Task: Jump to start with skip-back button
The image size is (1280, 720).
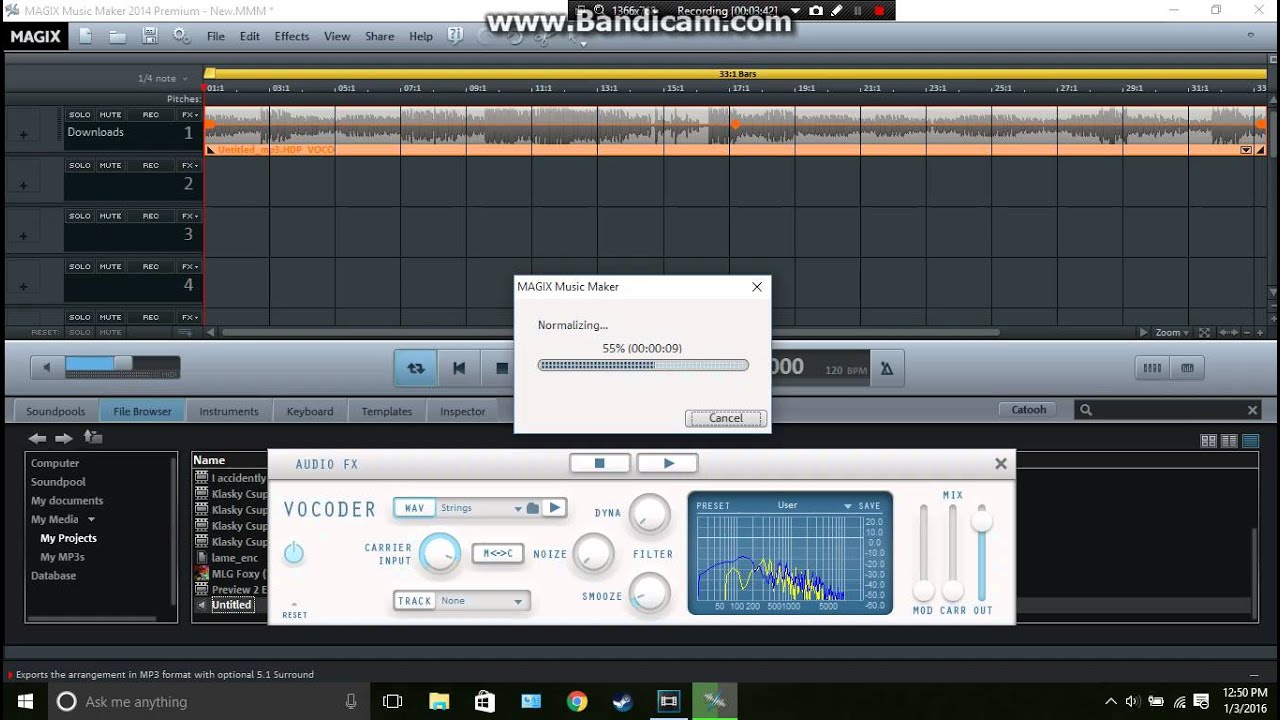Action: point(459,368)
